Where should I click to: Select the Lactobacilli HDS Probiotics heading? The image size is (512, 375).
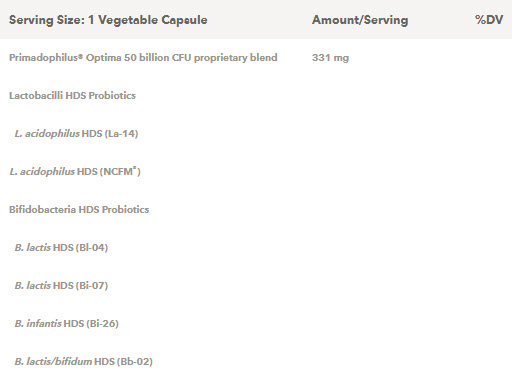pos(72,96)
